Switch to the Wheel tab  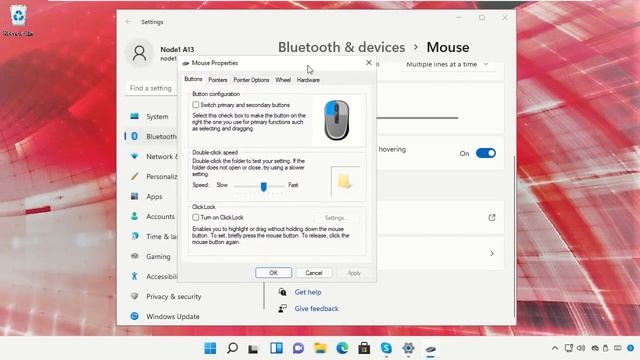tap(283, 80)
